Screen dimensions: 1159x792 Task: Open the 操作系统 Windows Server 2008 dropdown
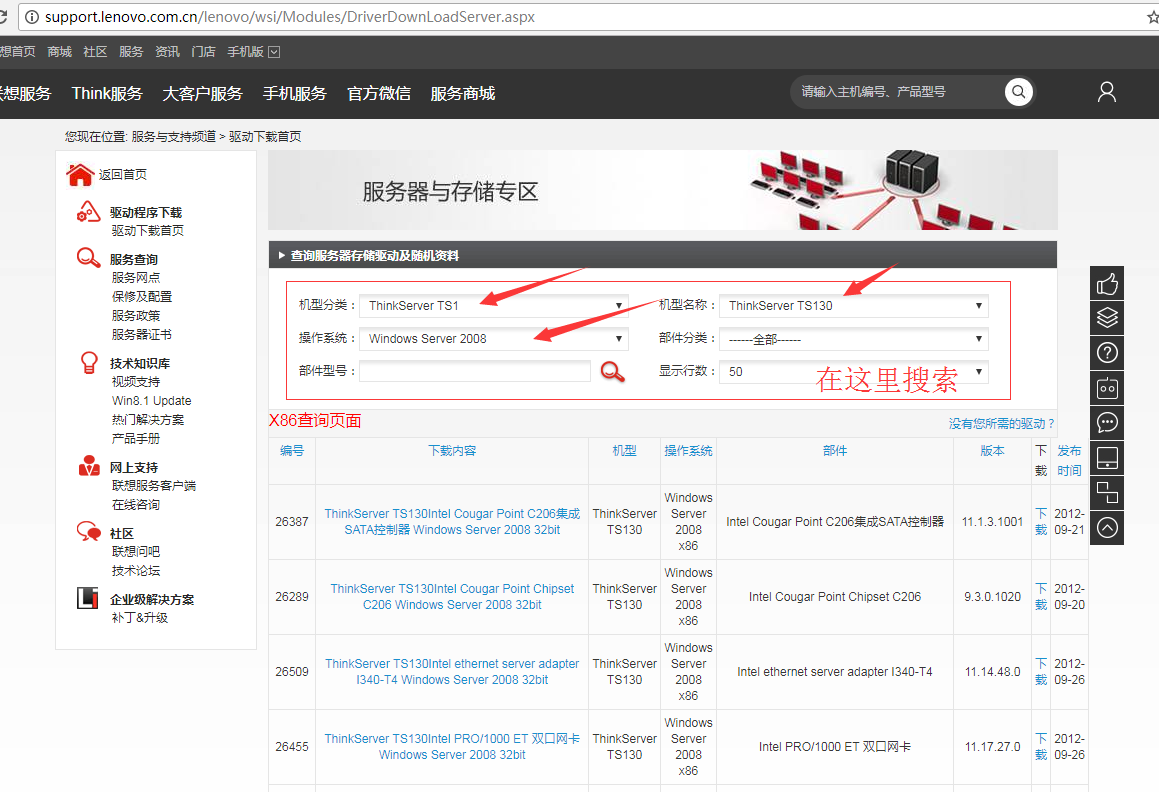494,339
